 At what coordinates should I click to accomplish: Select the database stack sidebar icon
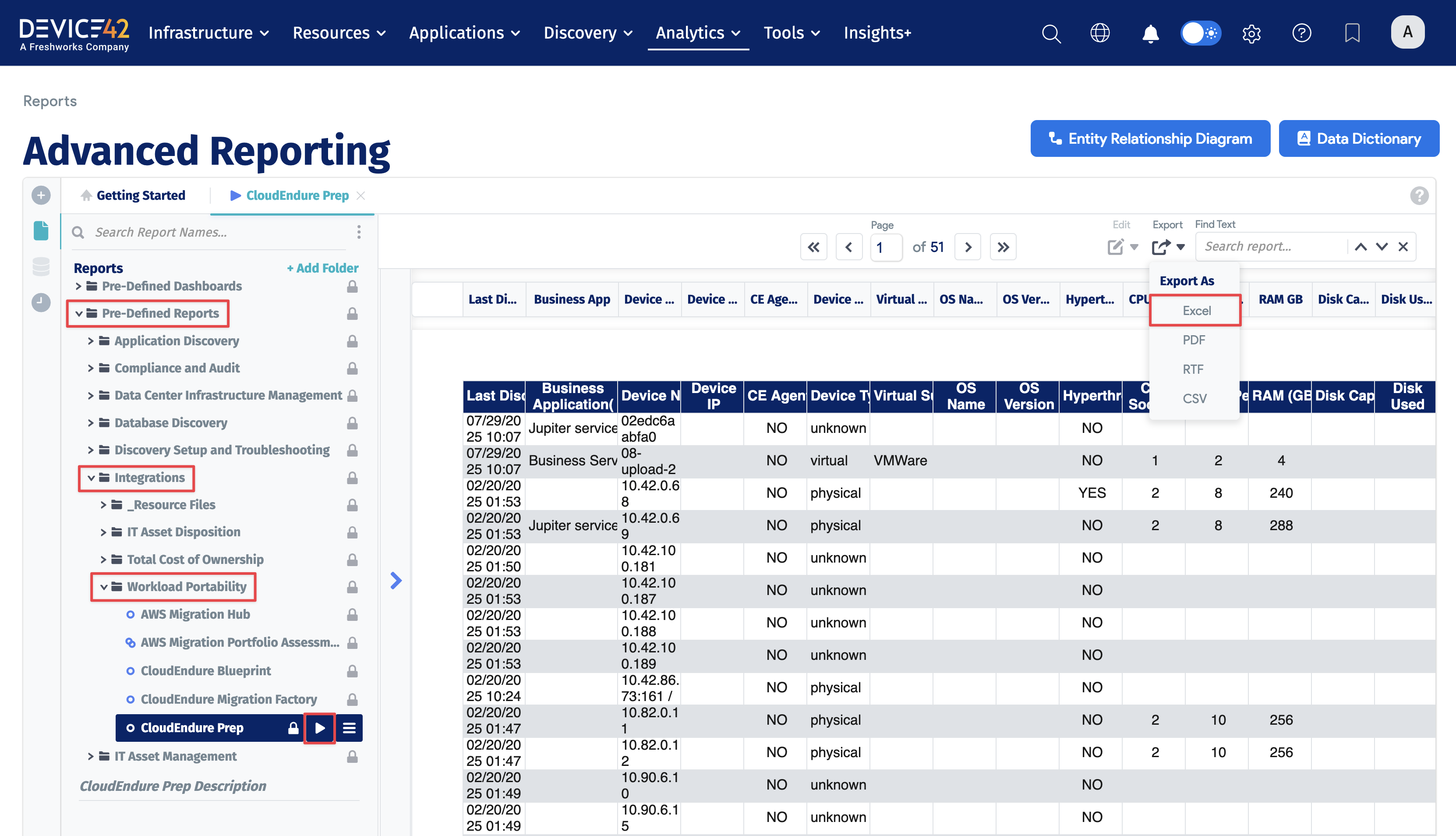pyautogui.click(x=41, y=266)
